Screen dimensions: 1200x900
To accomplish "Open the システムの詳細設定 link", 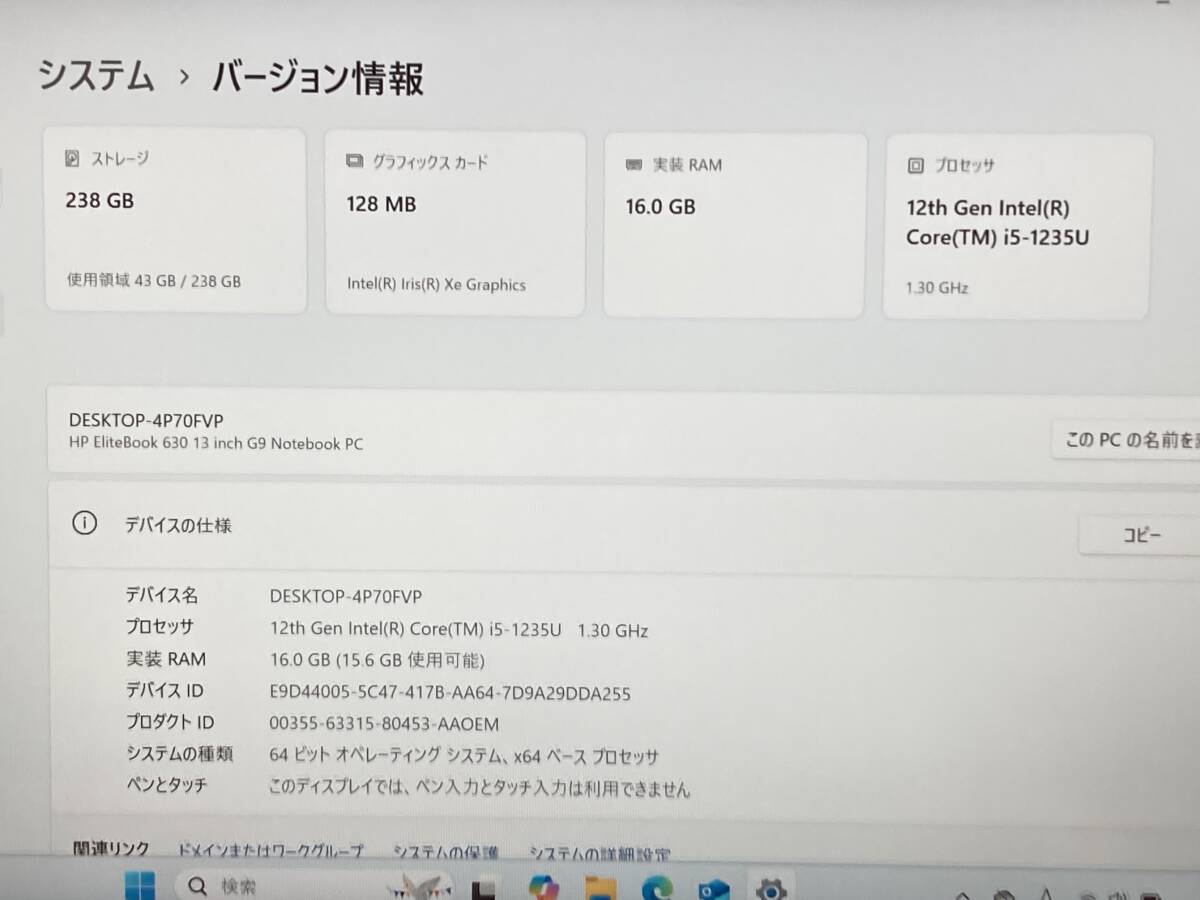I will click(600, 854).
